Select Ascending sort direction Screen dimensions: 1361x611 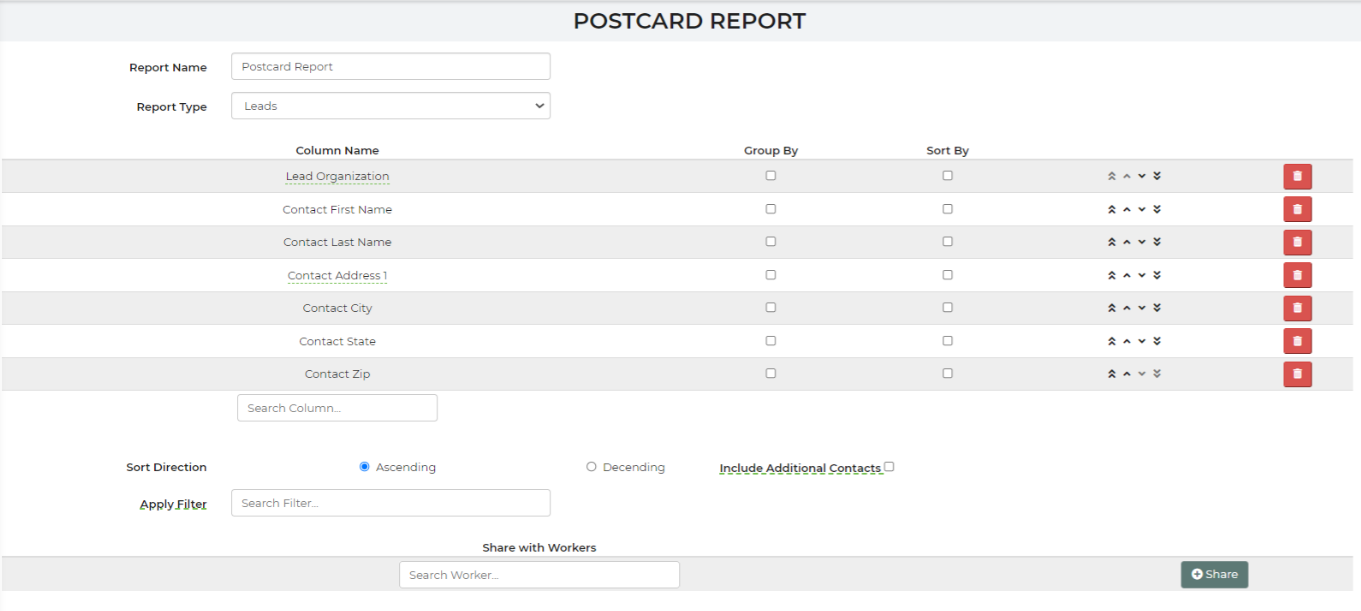pyautogui.click(x=365, y=466)
